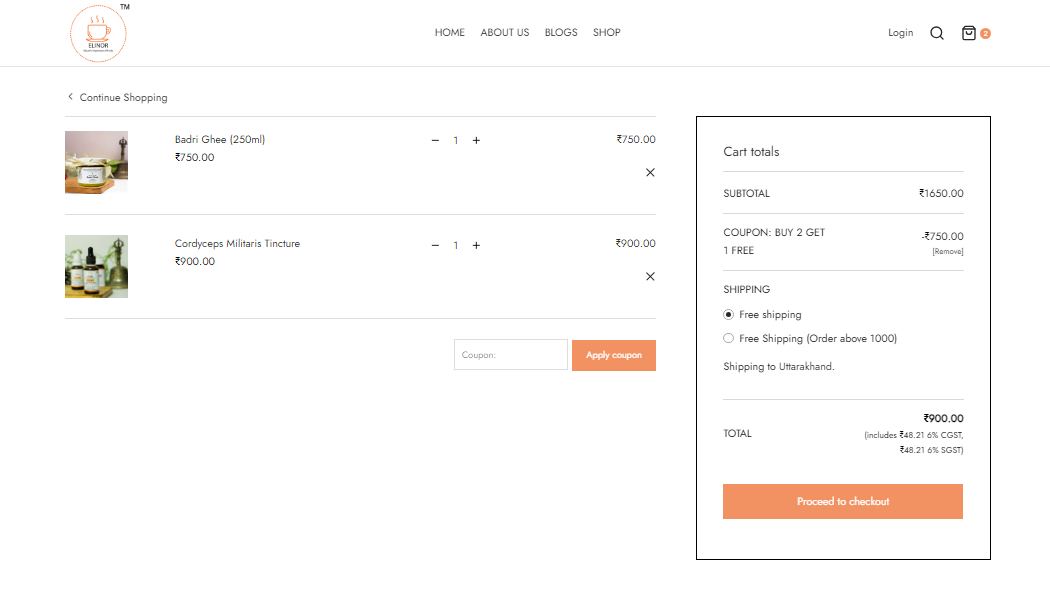Open the search magnifier icon
Image resolution: width=1050 pixels, height=603 pixels.
[x=936, y=33]
